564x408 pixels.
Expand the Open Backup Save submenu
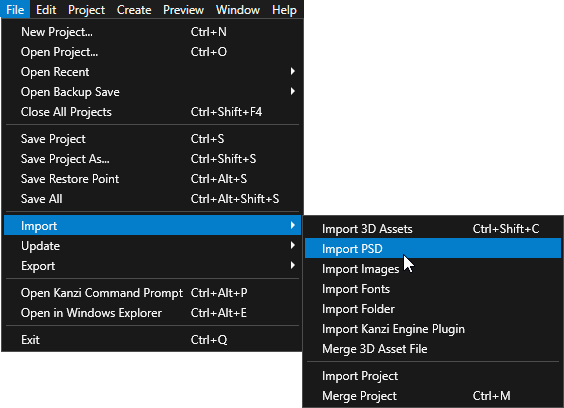[153, 92]
